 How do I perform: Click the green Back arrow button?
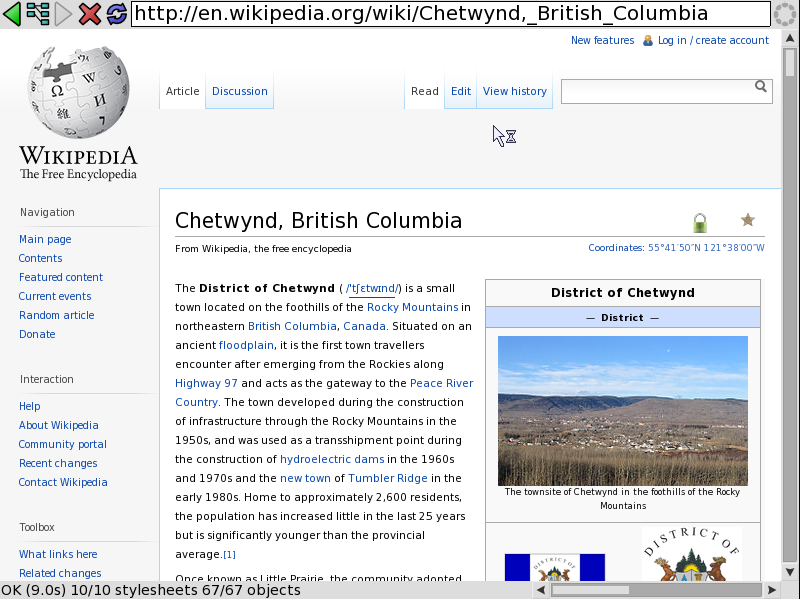coord(12,14)
